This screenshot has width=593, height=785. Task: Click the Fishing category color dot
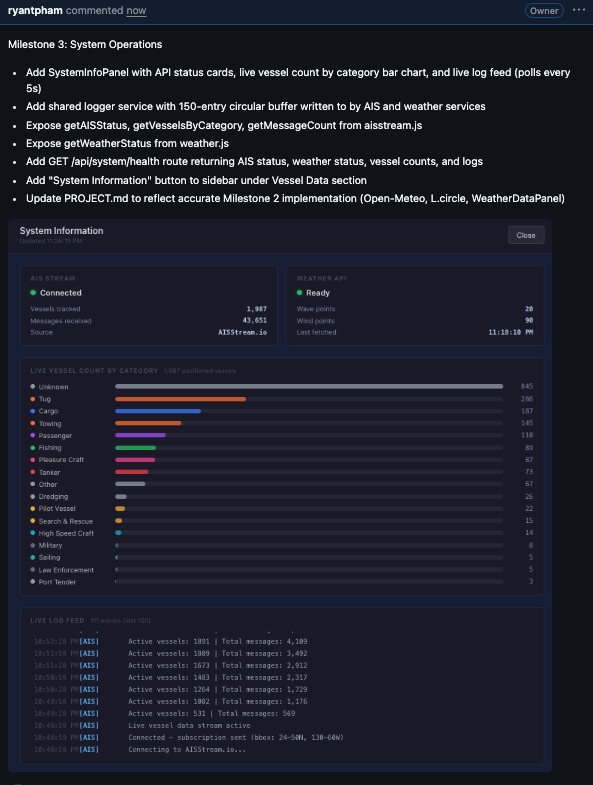pyautogui.click(x=33, y=448)
